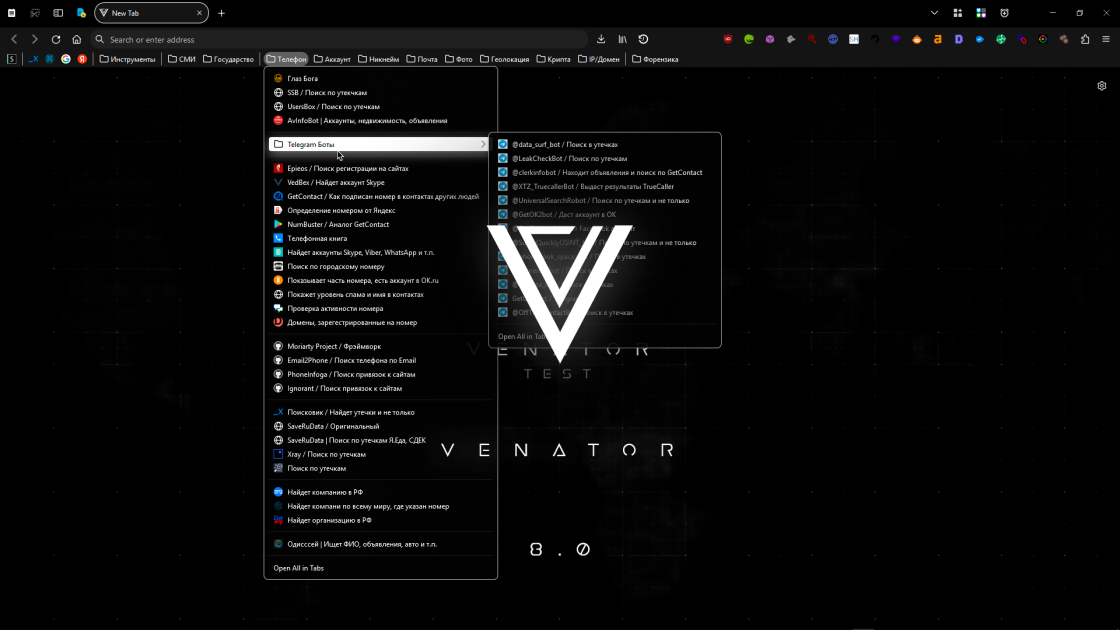Open the hamburger application menu

(x=1106, y=39)
